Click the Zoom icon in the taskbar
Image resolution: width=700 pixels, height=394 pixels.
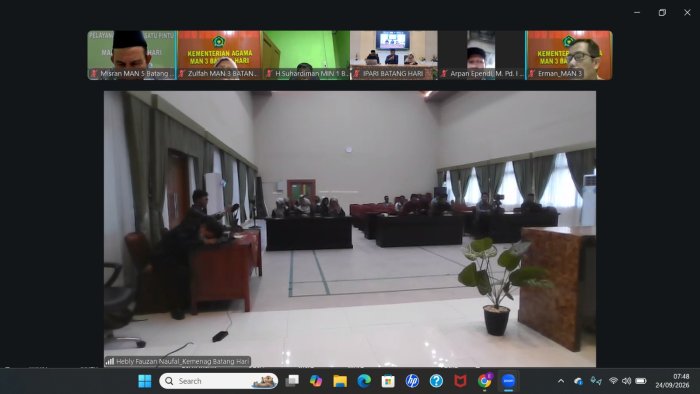pos(508,381)
